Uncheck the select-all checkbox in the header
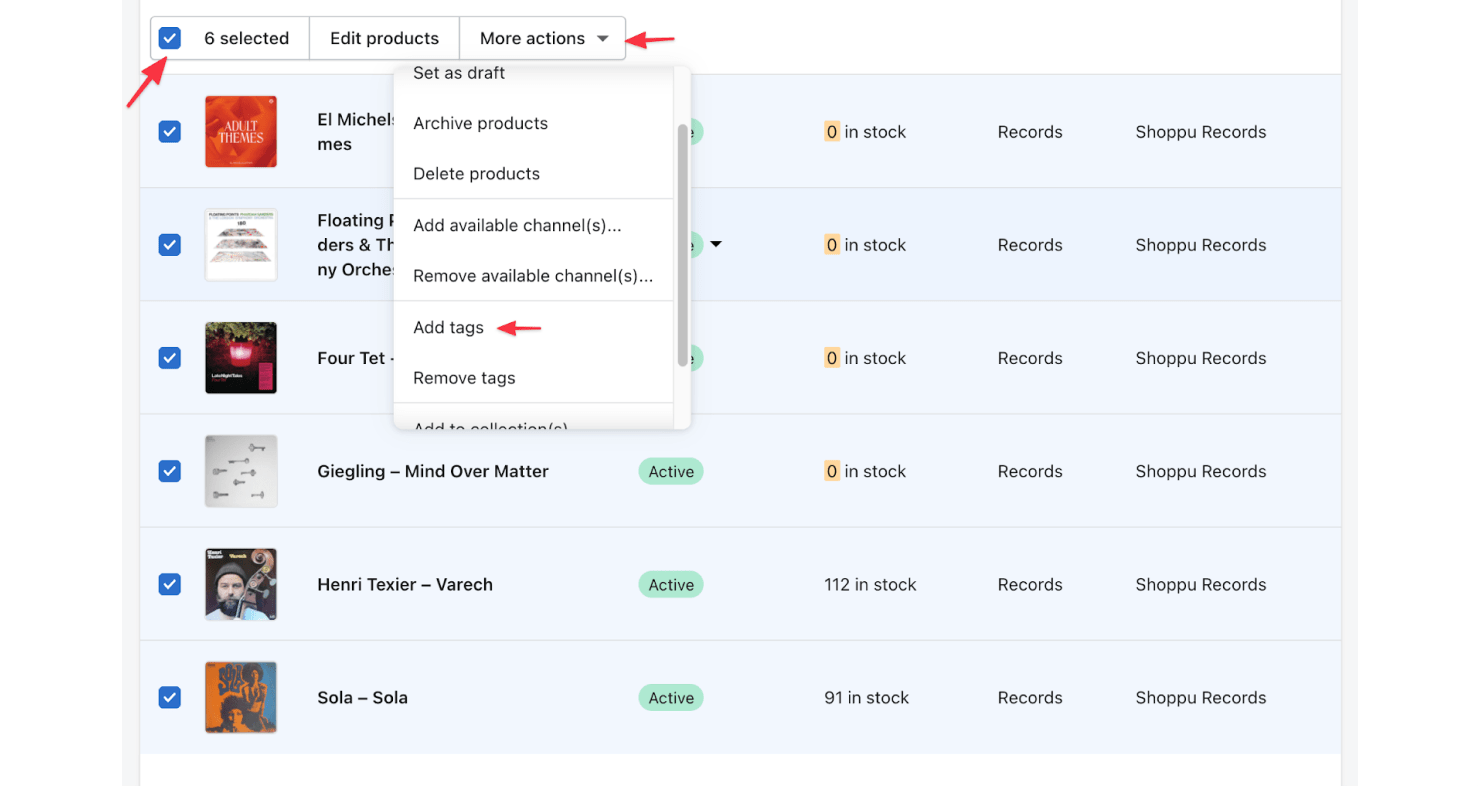1478x786 pixels. pyautogui.click(x=169, y=37)
